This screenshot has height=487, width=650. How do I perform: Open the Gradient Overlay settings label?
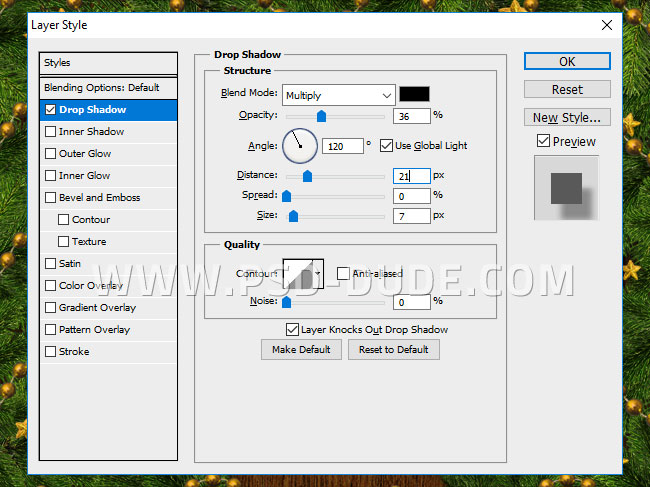[x=97, y=308]
